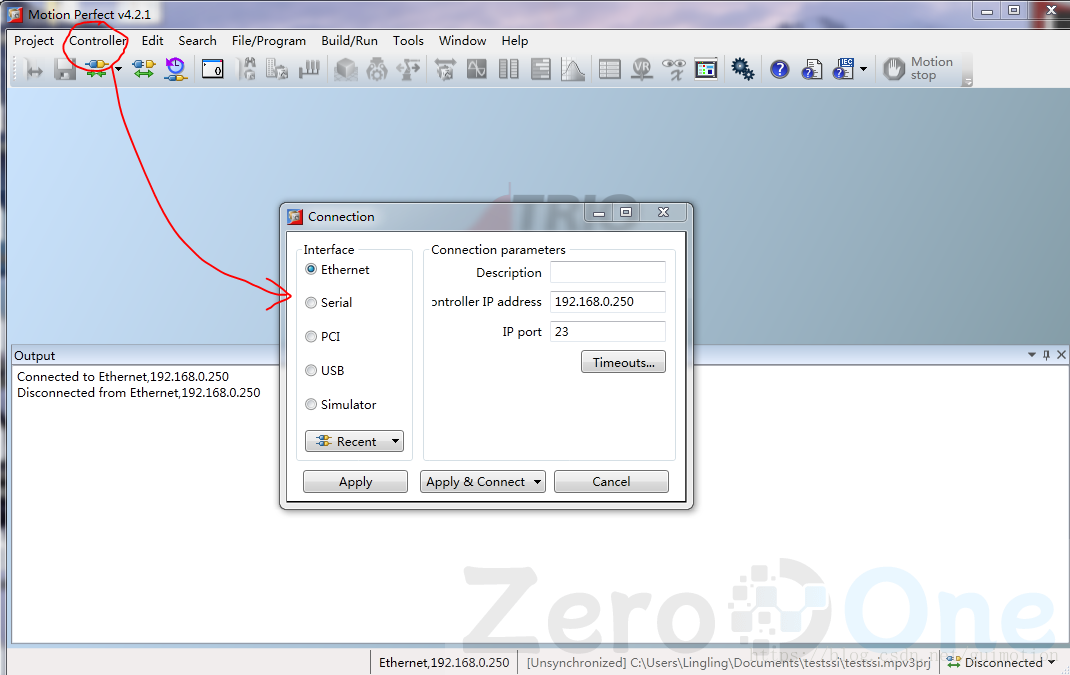Click the greyed binoculars toolbar icon
1070x675 pixels.
pyautogui.click(x=248, y=69)
